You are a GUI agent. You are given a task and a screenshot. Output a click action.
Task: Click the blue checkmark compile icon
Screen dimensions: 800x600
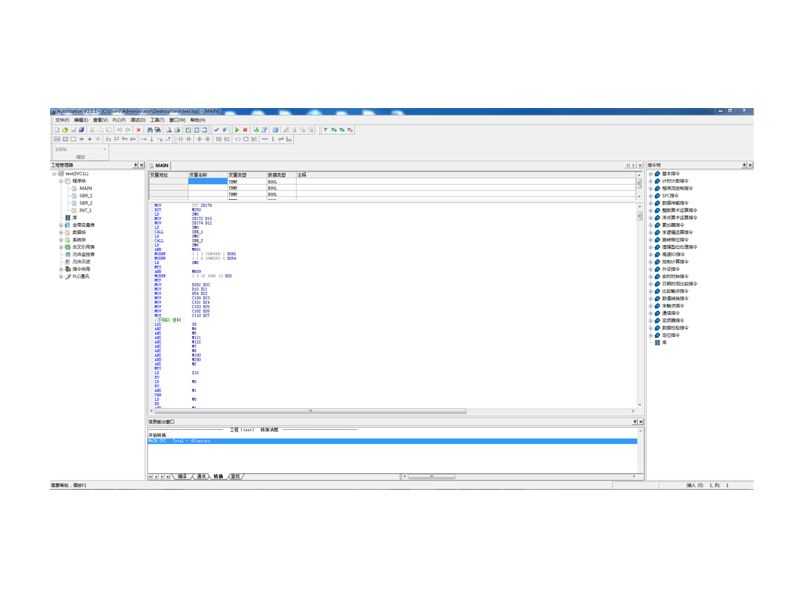pyautogui.click(x=217, y=130)
